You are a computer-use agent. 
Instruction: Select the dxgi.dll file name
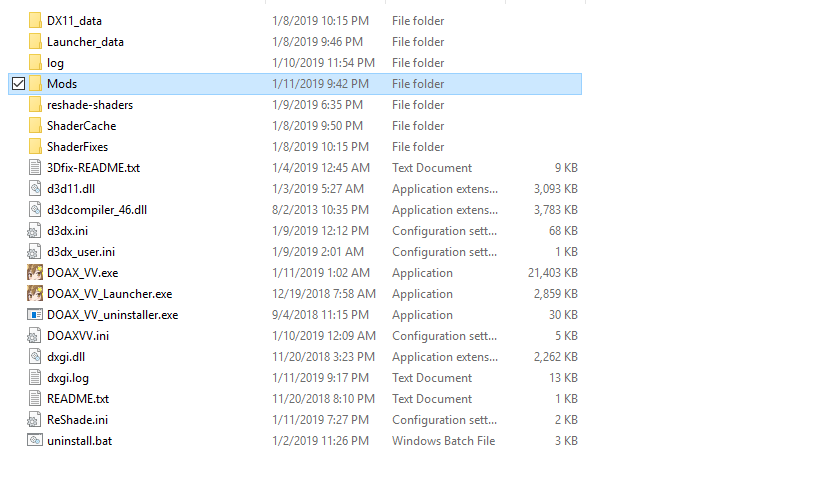coord(66,357)
